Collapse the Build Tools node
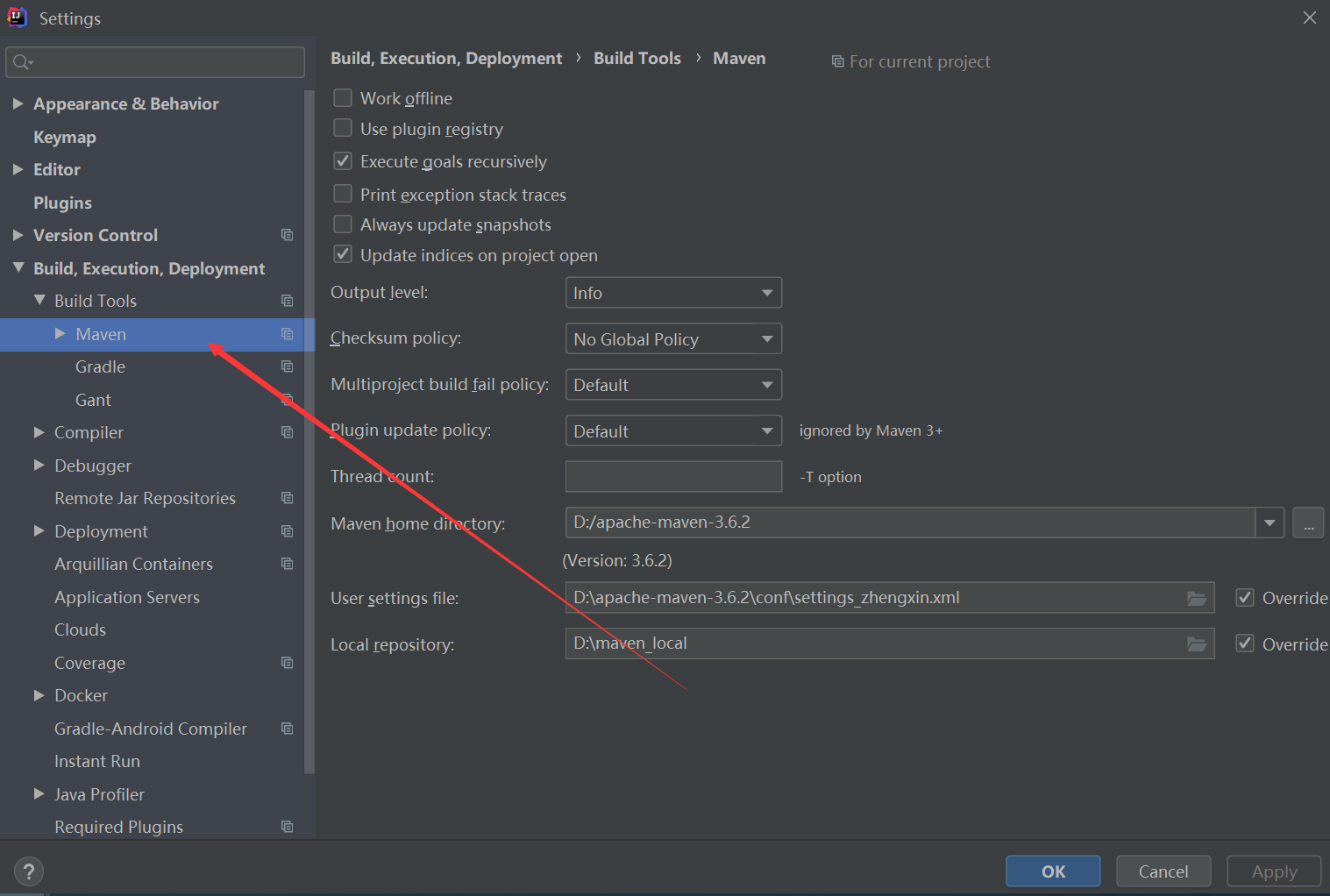This screenshot has height=896, width=1330. click(x=39, y=300)
